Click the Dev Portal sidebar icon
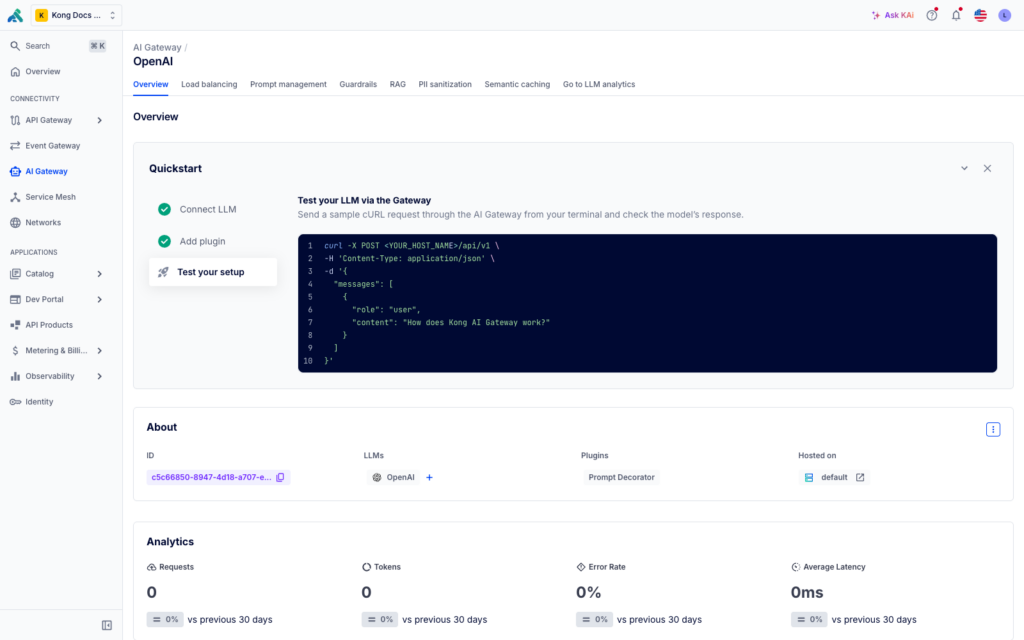The image size is (1024, 640). (15, 299)
